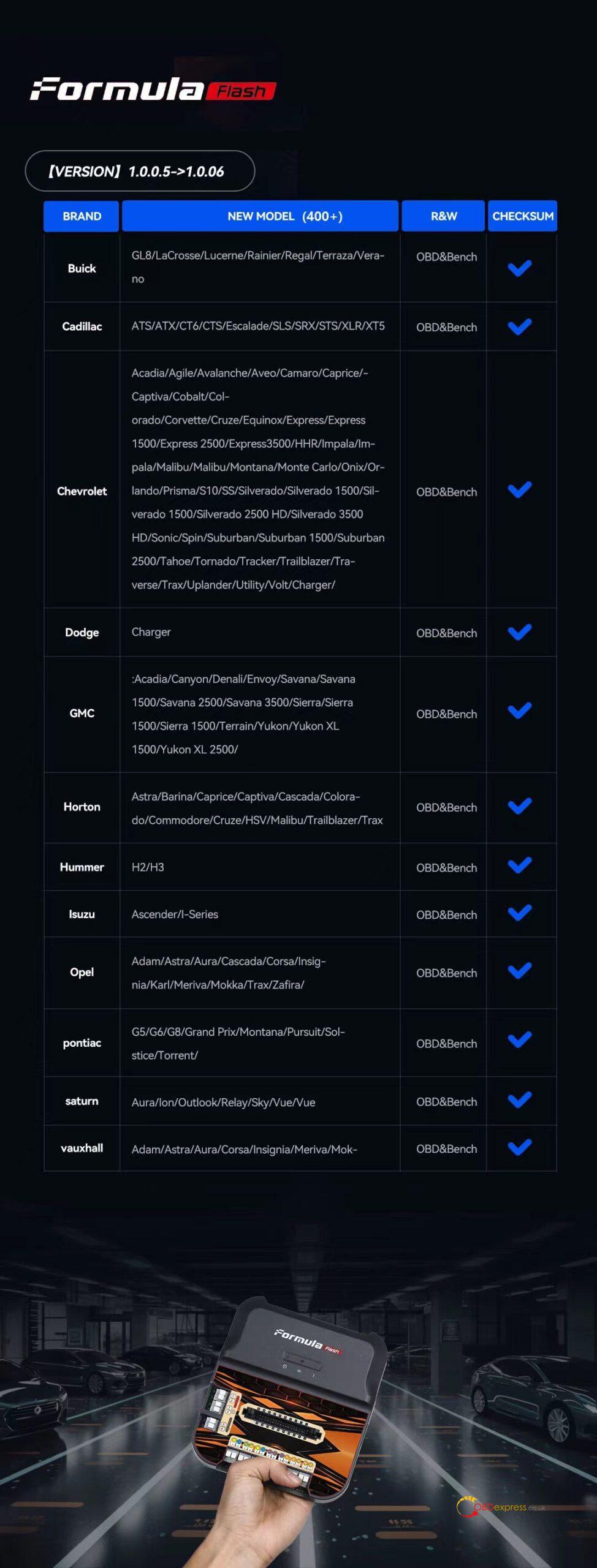
Task: Click the R&W column header
Action: tap(443, 216)
